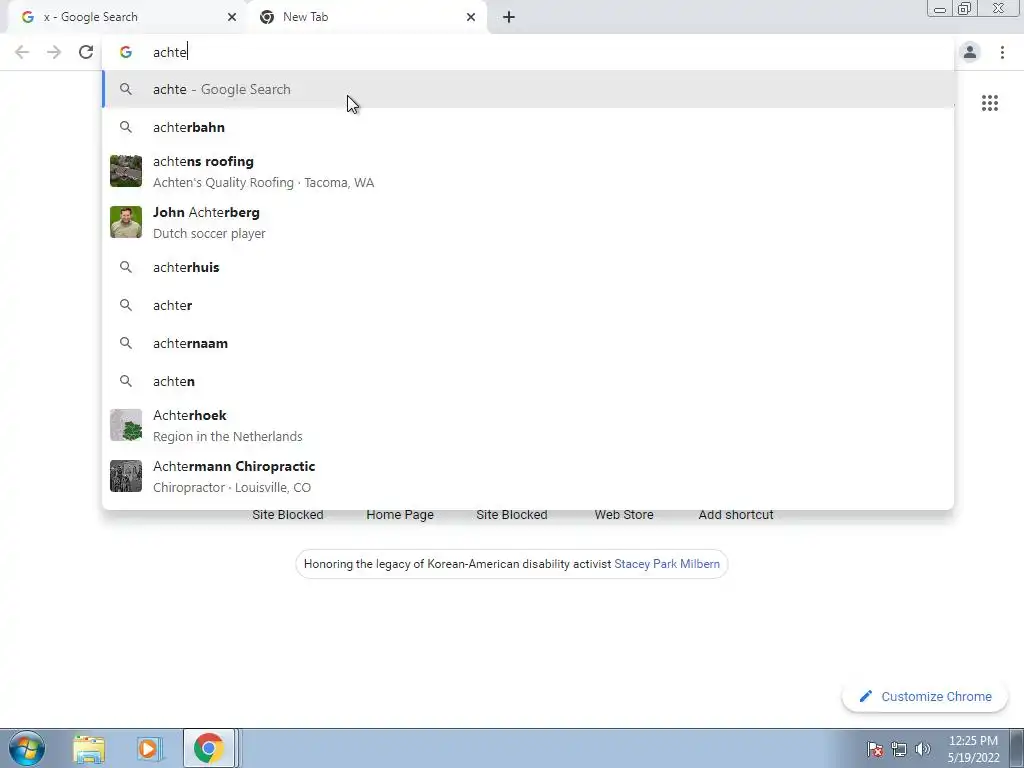Open the Windows Start menu
The width and height of the screenshot is (1024, 768).
[x=26, y=748]
